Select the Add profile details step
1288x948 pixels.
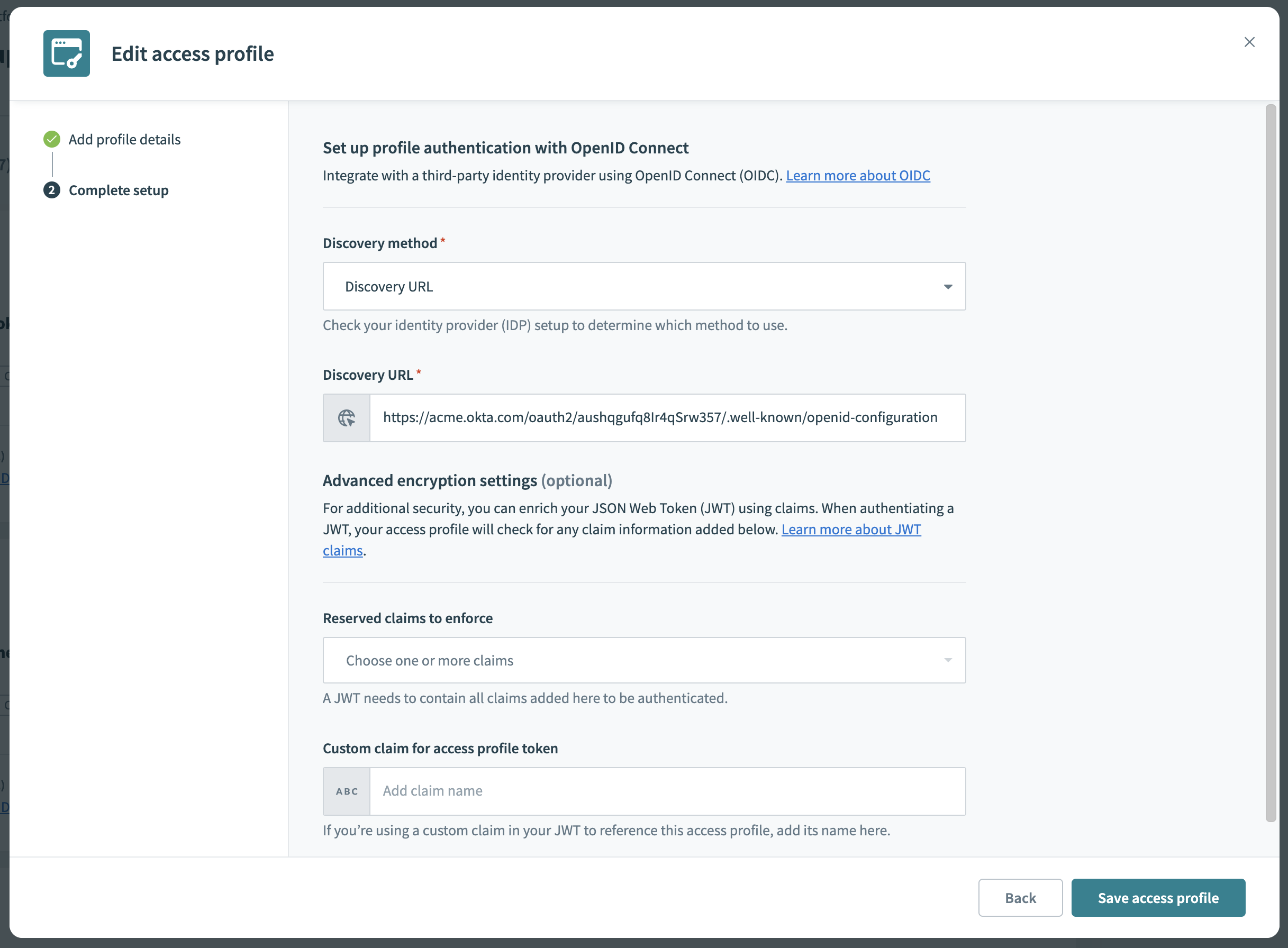[x=124, y=139]
